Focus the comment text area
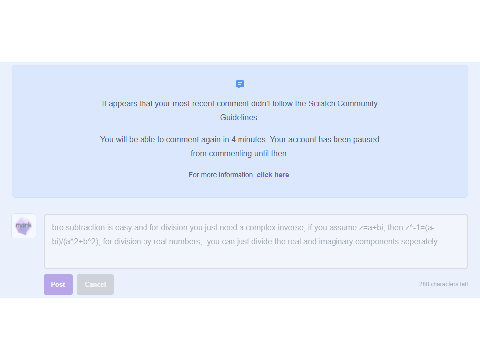The height and width of the screenshot is (360, 480). pos(256,241)
